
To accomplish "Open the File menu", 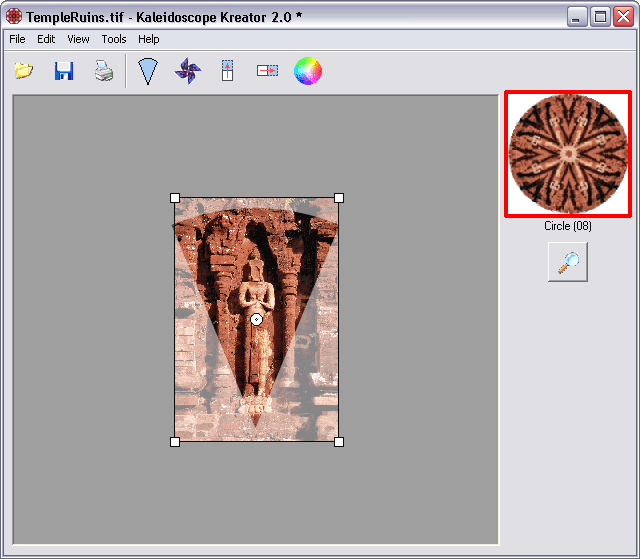I will tap(17, 39).
